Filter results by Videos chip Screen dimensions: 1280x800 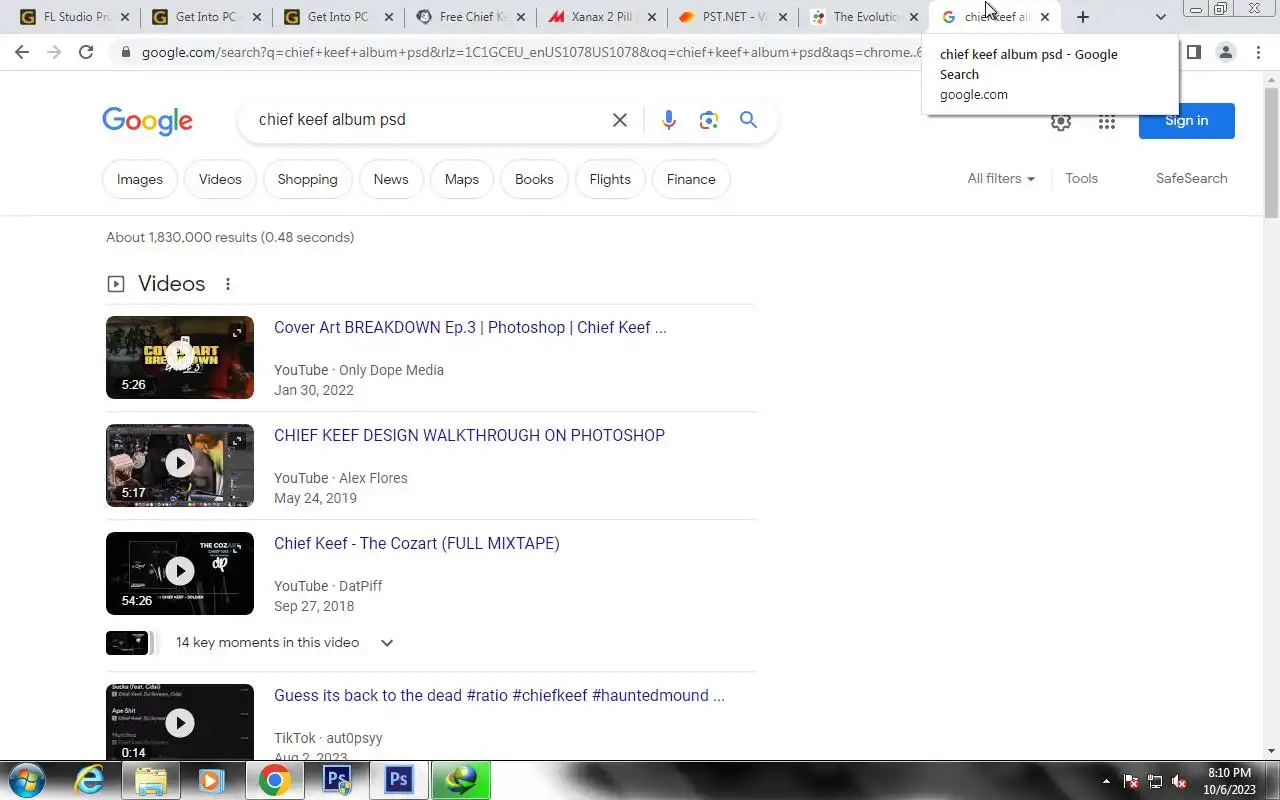coord(220,179)
